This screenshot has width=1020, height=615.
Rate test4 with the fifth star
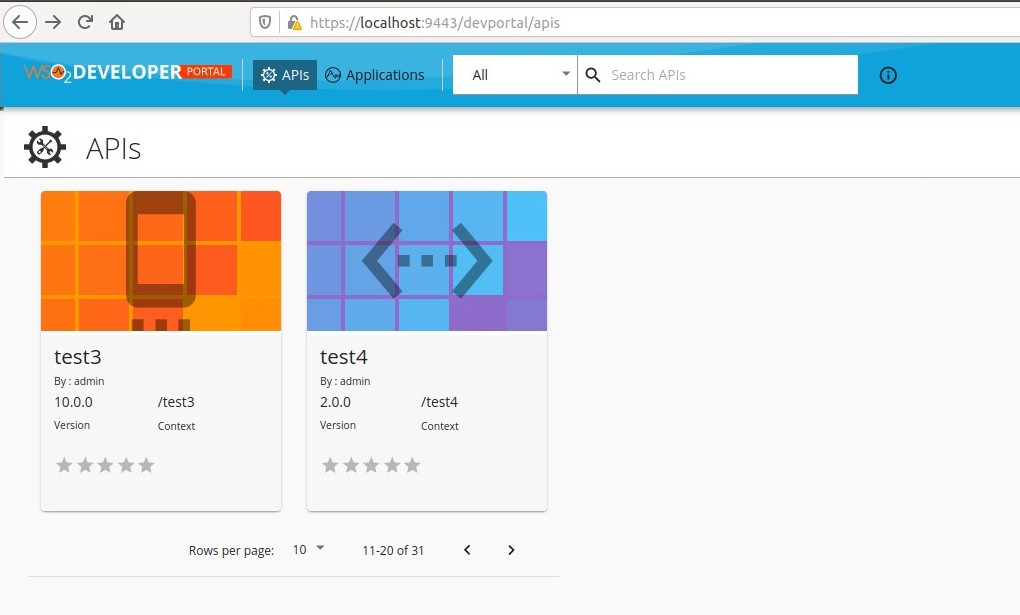pyautogui.click(x=412, y=465)
